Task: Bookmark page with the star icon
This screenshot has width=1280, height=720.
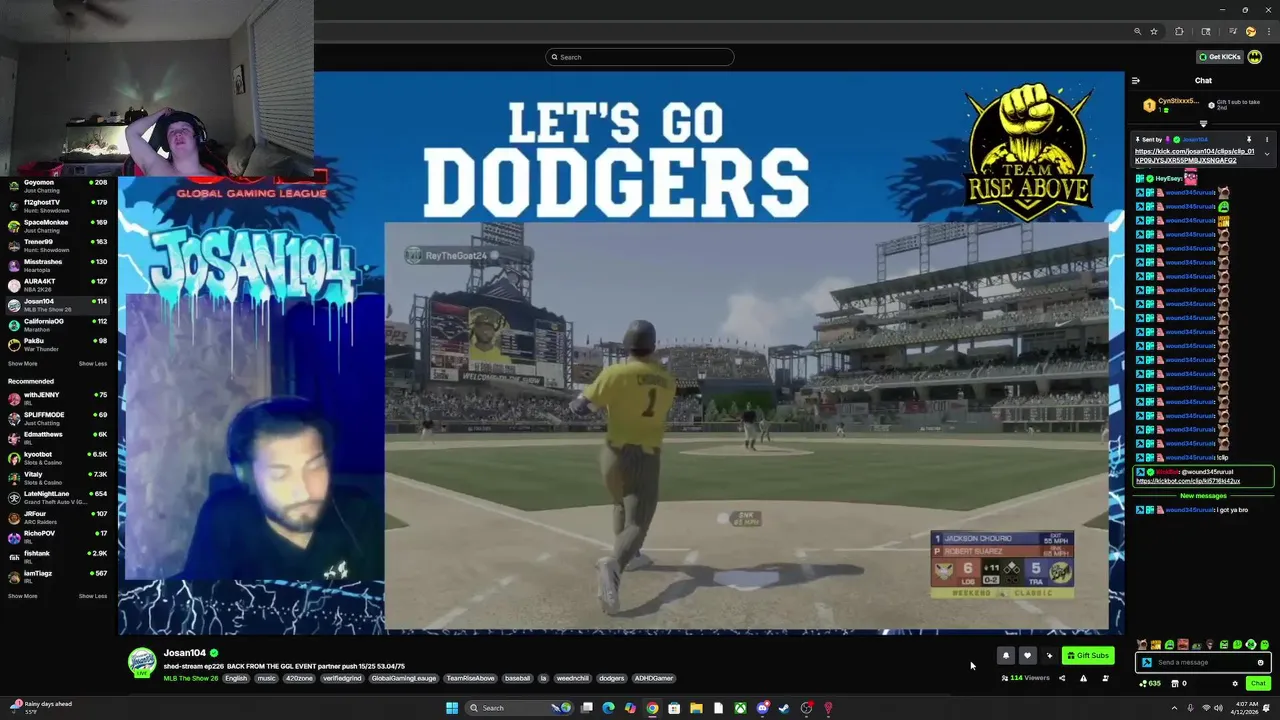Action: pyautogui.click(x=1154, y=31)
